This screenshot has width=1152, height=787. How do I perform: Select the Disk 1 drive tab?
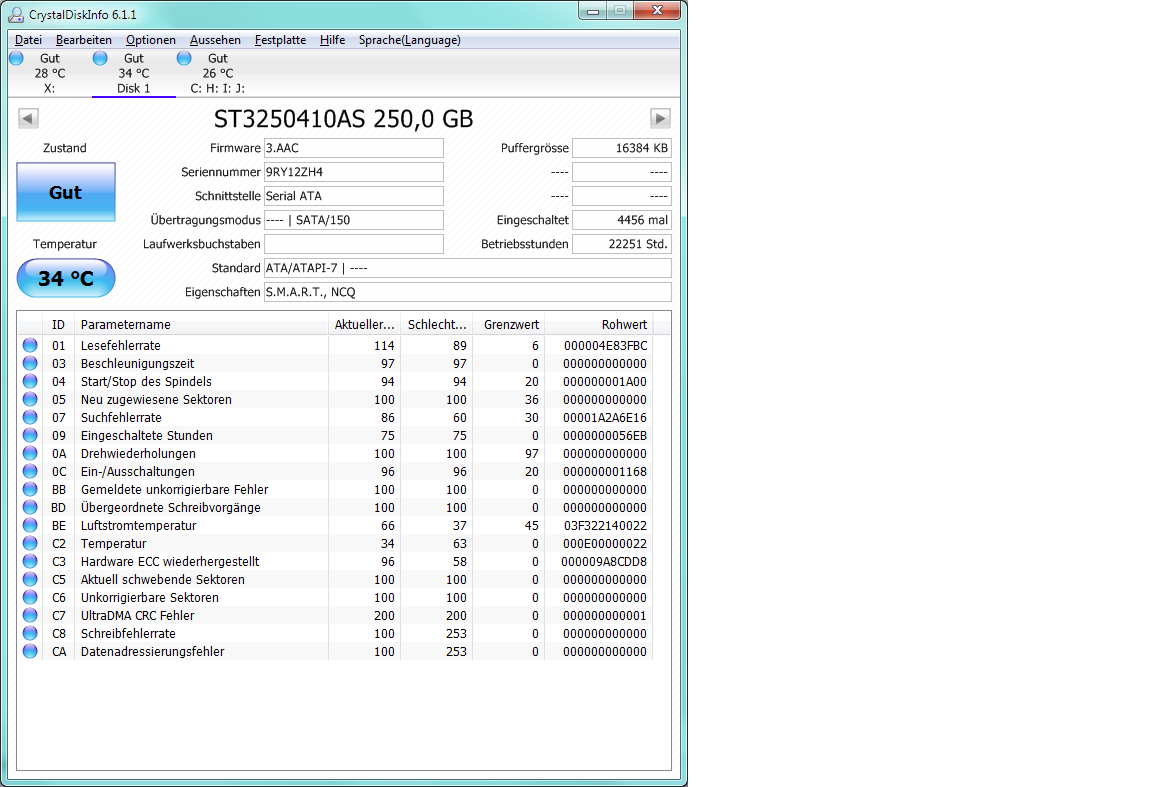pos(134,73)
